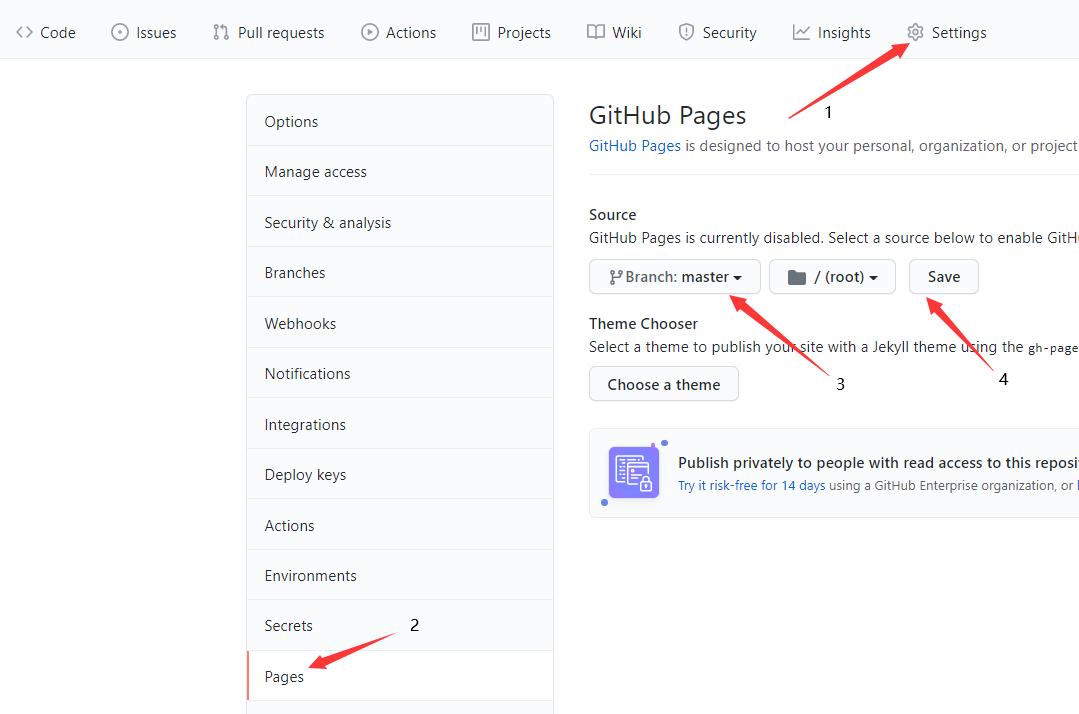1079x714 pixels.
Task: Open Deploy keys settings
Action: click(x=400, y=475)
